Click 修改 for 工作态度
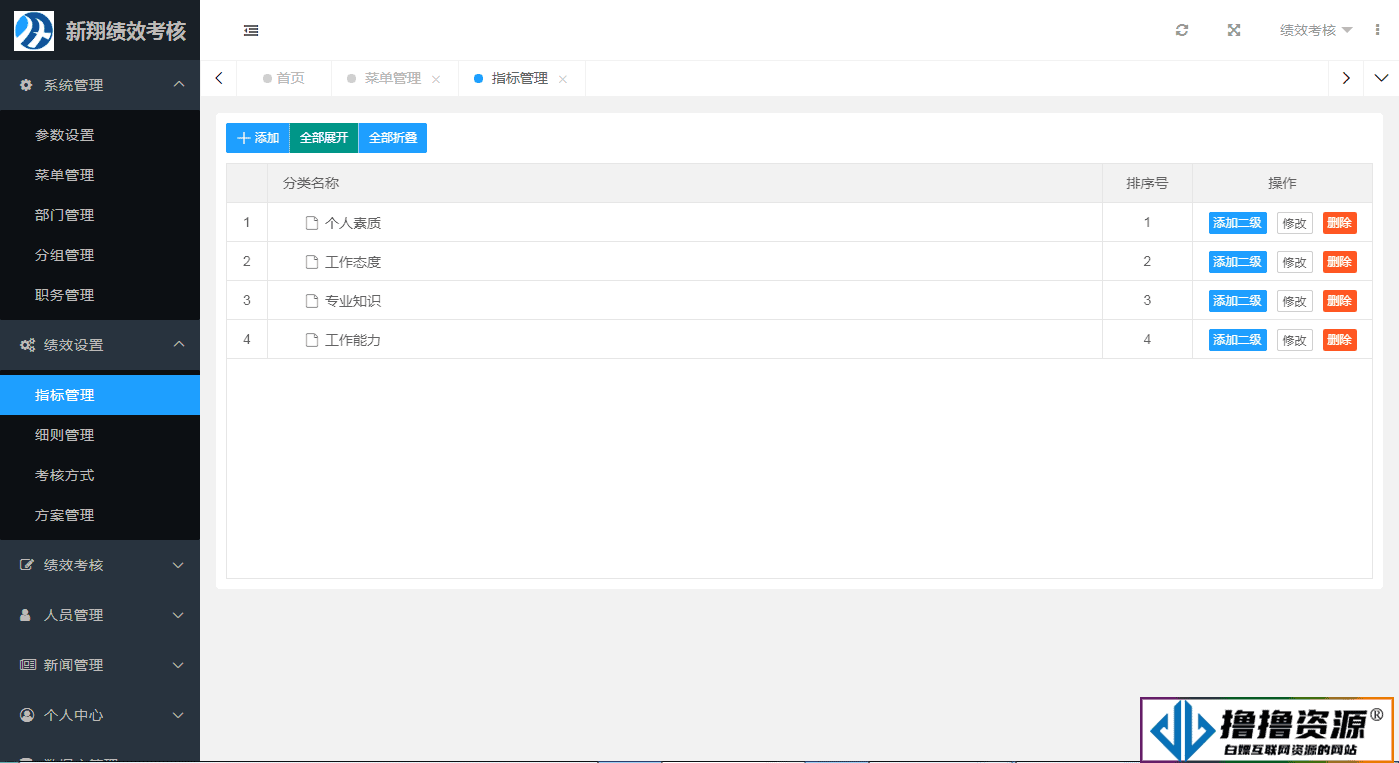 pos(1295,262)
